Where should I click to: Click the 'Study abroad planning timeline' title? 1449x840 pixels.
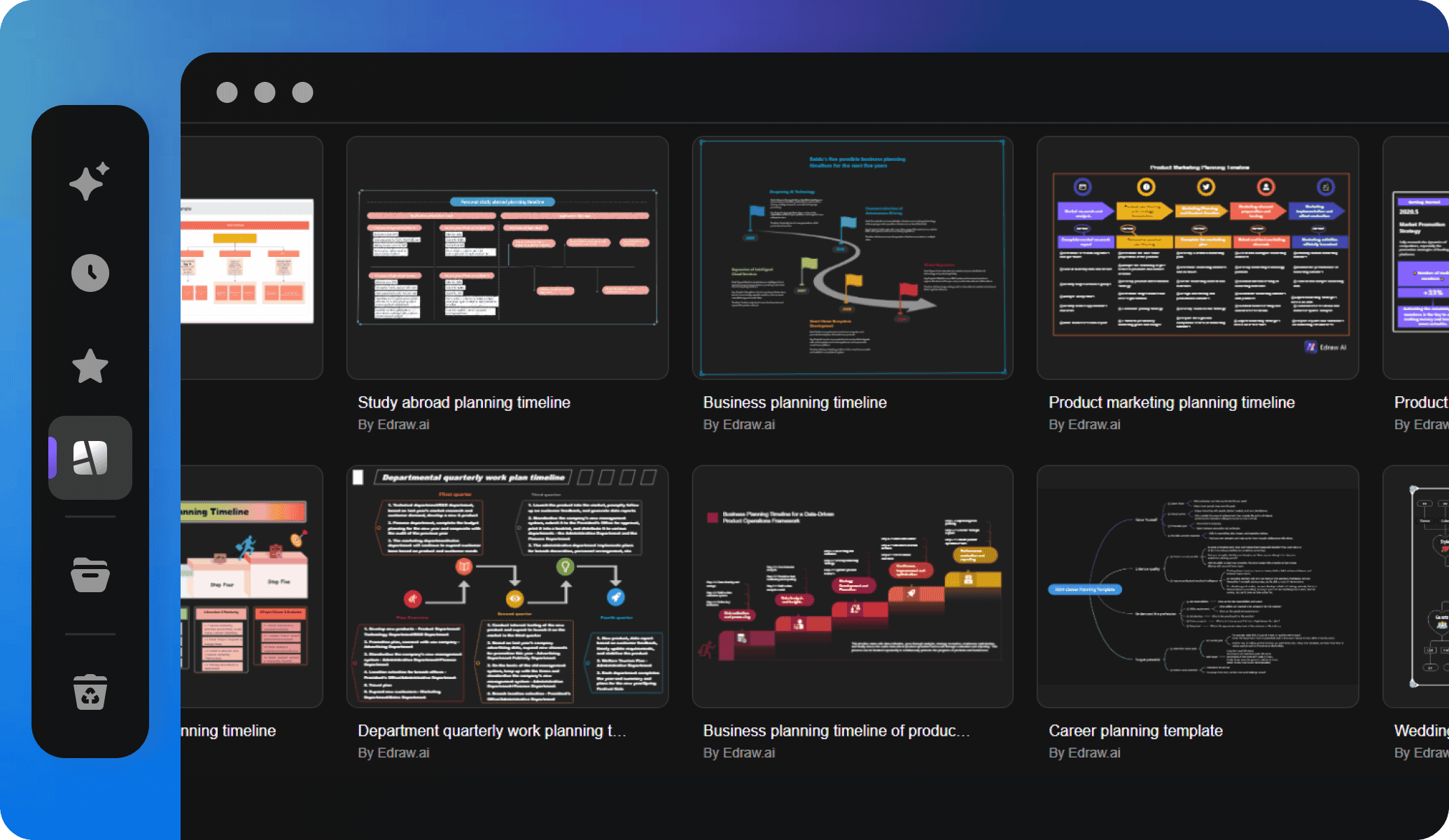click(464, 402)
